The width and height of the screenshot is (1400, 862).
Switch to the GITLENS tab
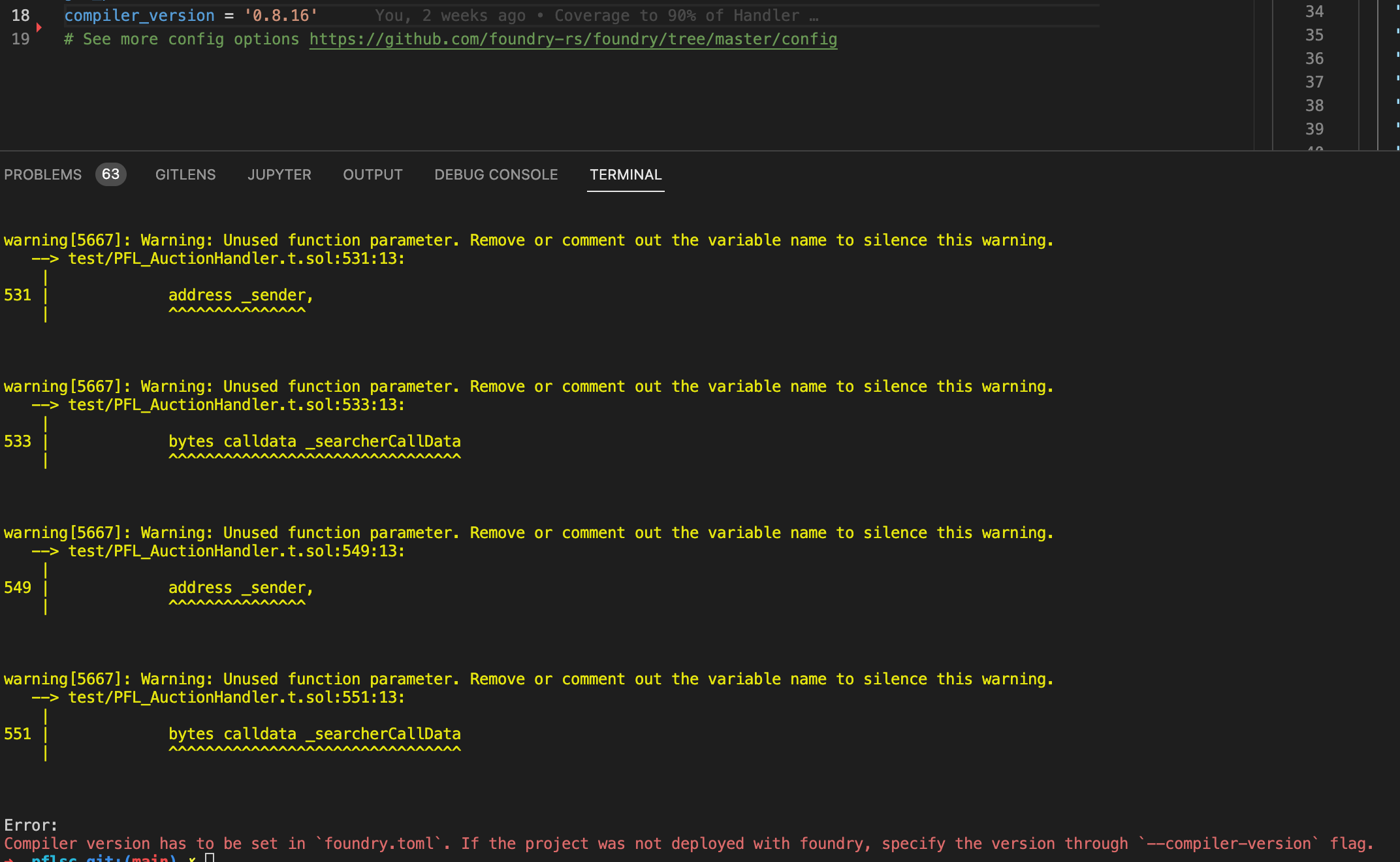tap(185, 174)
